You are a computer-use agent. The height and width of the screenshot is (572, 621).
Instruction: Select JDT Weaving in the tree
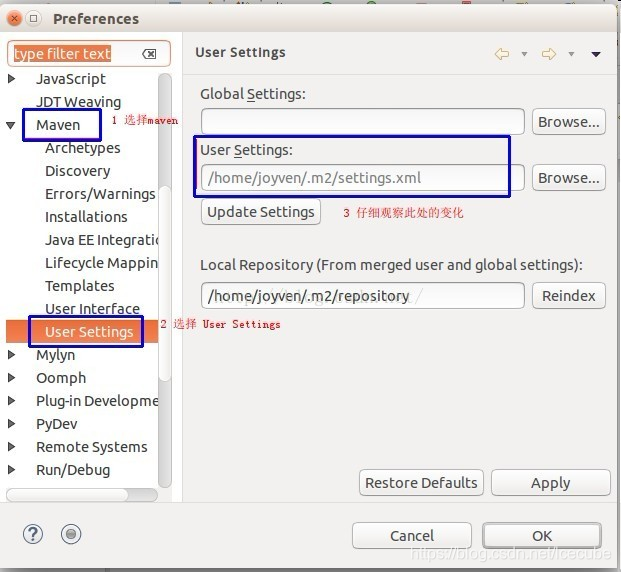pos(78,102)
